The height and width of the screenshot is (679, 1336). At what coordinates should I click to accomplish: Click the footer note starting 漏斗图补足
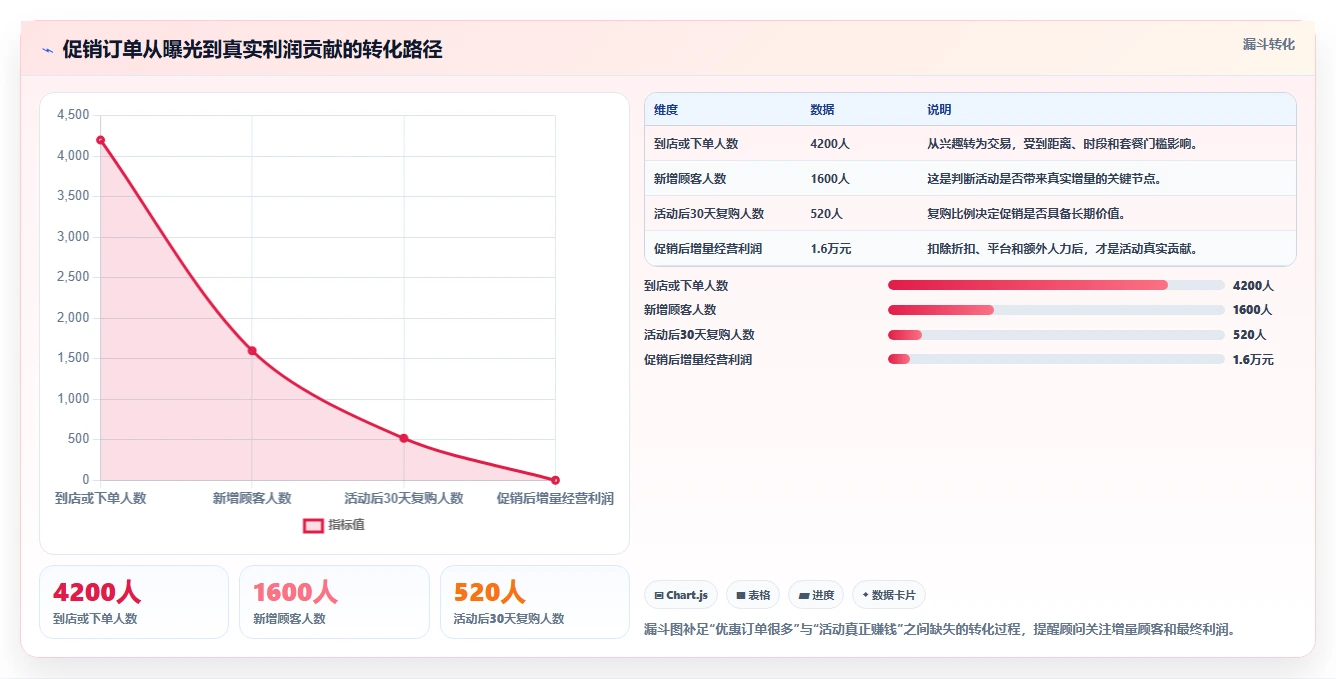(x=941, y=630)
